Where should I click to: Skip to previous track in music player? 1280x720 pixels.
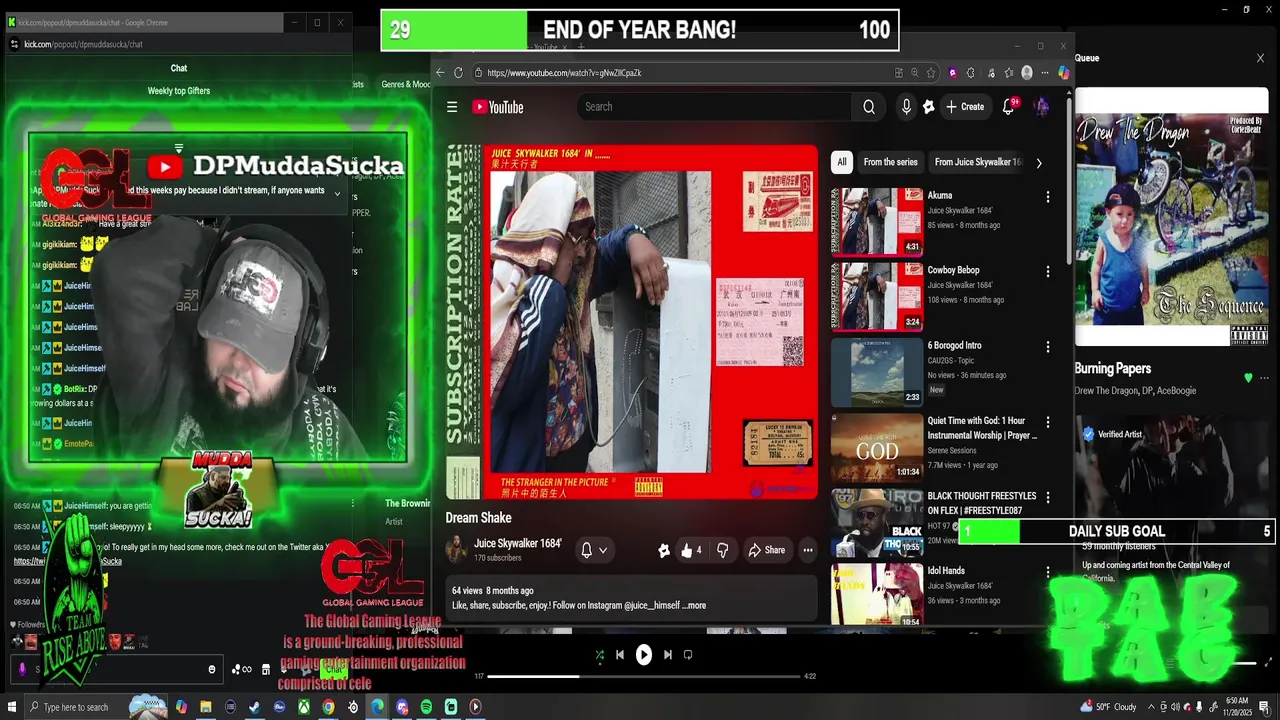point(620,655)
